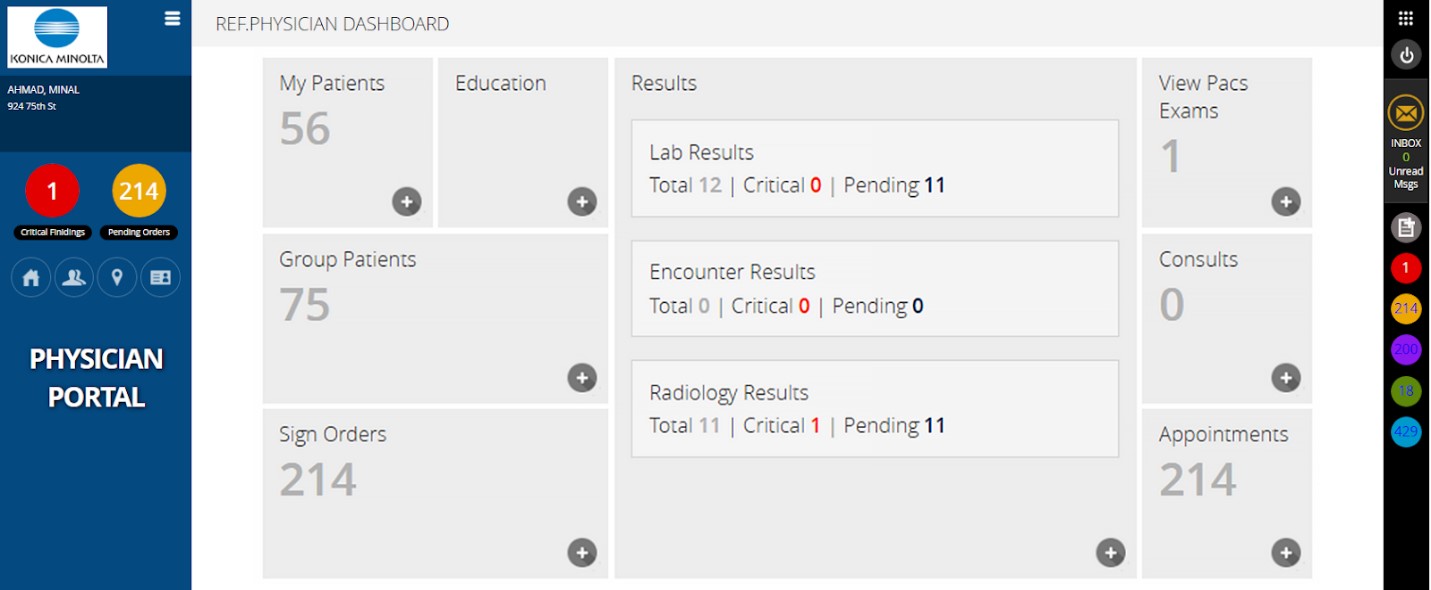
Task: Click the Home icon in the sidebar
Action: click(x=31, y=278)
